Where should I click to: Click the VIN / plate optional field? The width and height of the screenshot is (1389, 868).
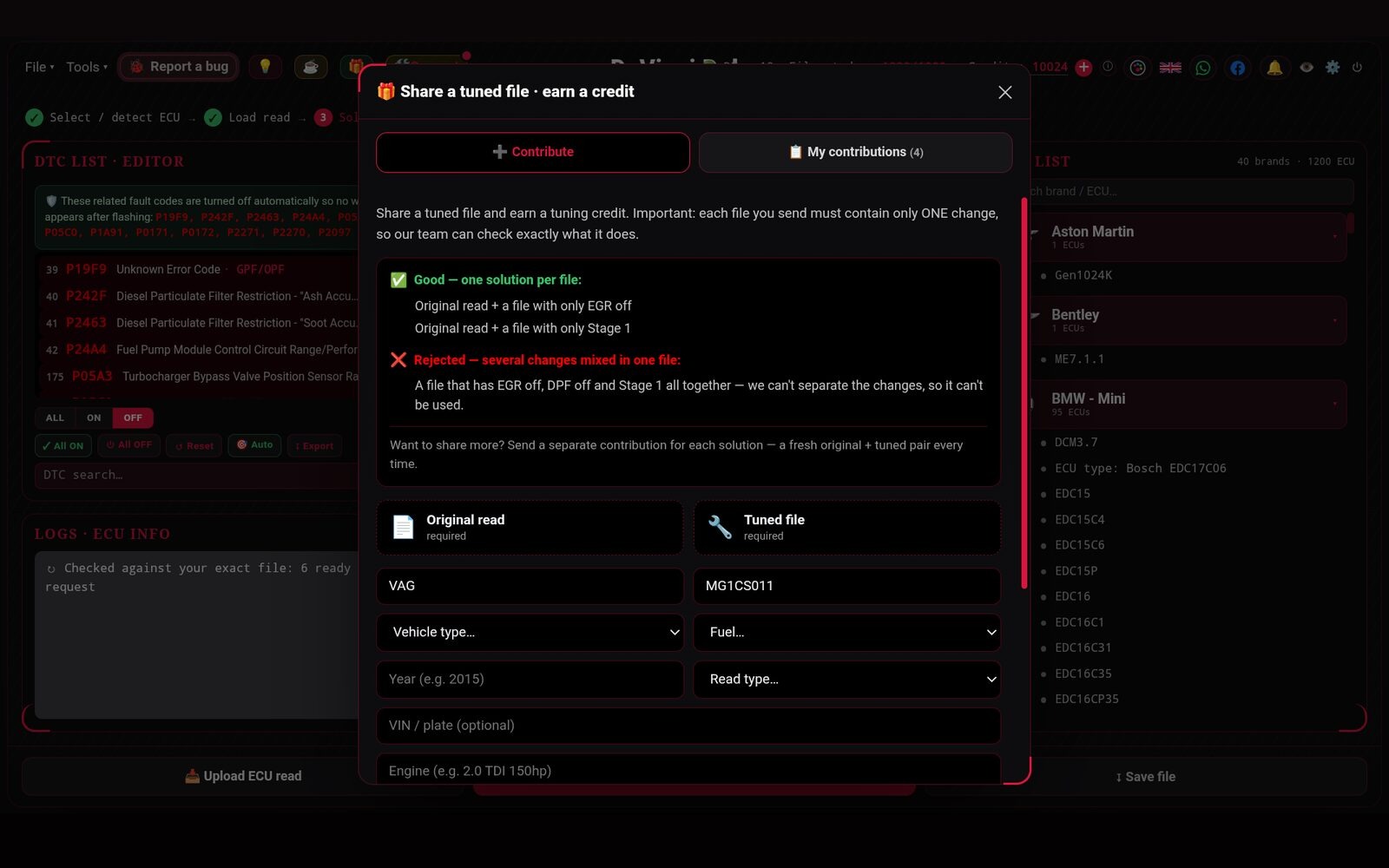pos(688,726)
